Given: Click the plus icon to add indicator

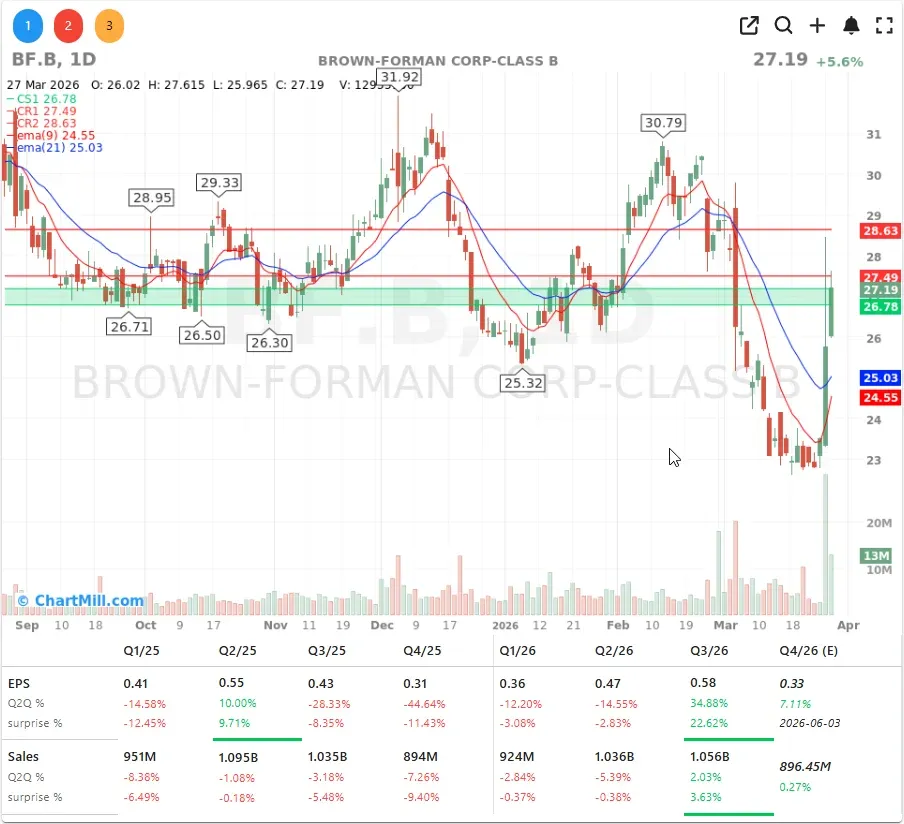Looking at the screenshot, I should tap(818, 25).
